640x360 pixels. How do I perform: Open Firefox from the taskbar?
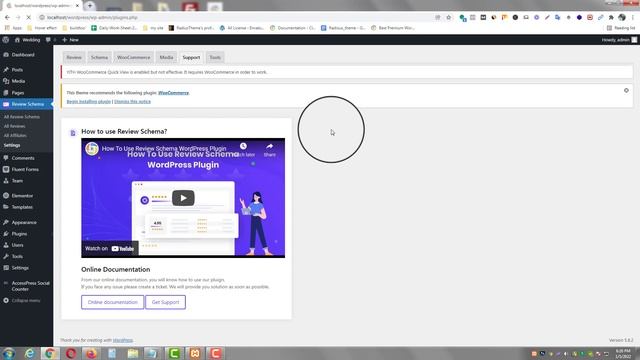[x=91, y=353]
